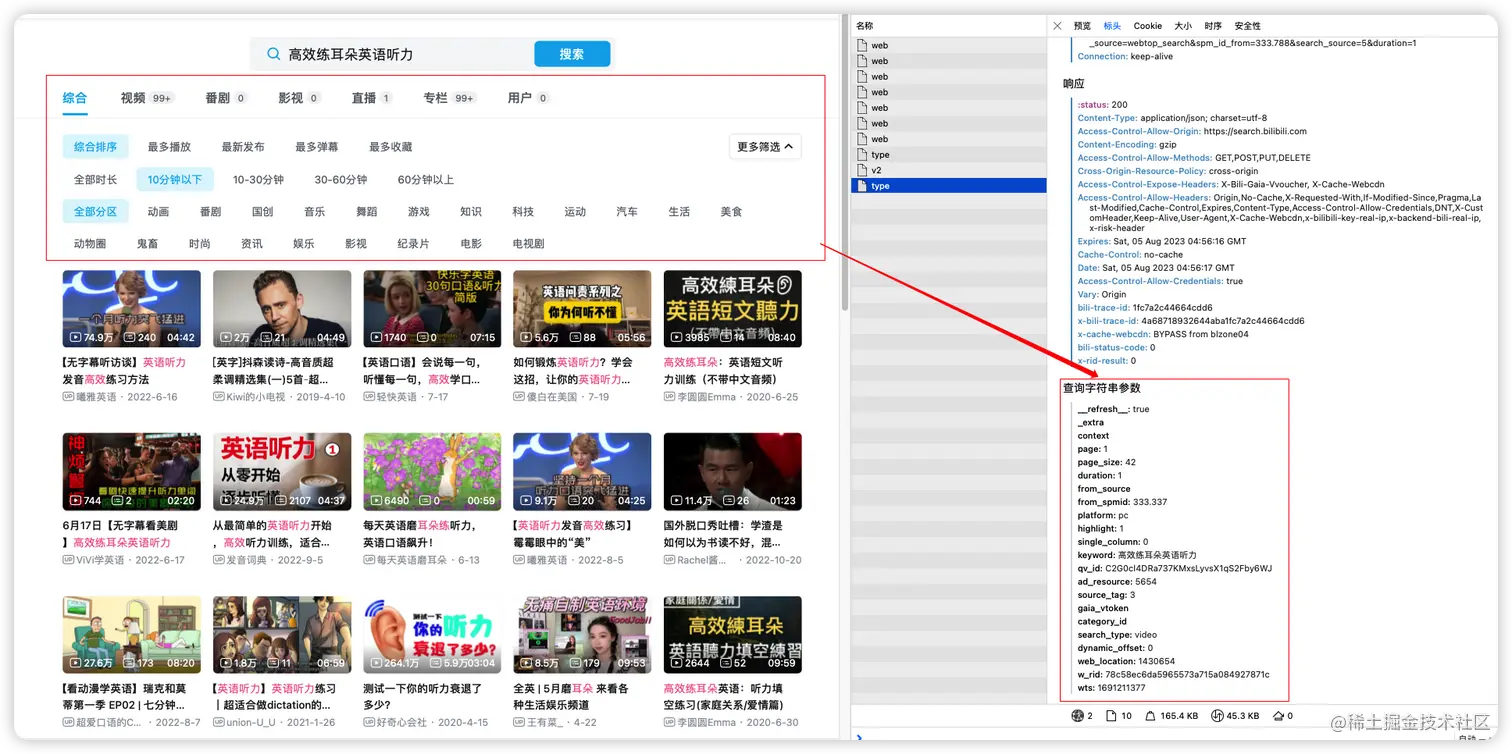The height and width of the screenshot is (754, 1512).
Task: Close the request detail pane with X
Action: click(1058, 26)
